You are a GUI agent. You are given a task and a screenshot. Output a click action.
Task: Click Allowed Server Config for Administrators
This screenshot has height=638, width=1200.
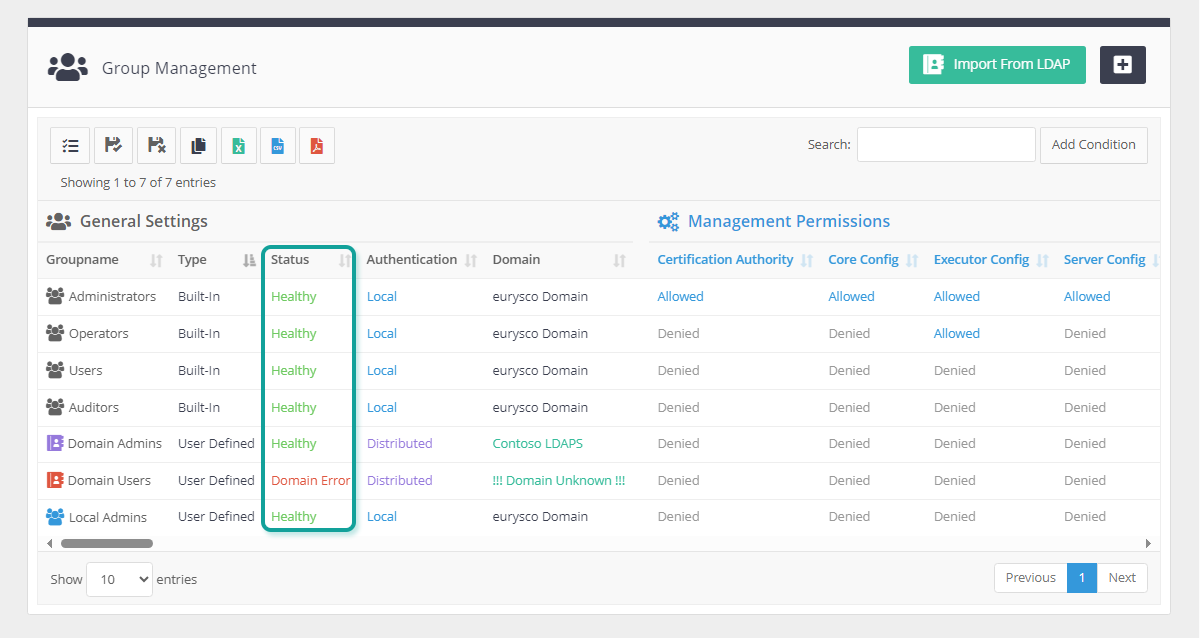coord(1087,296)
